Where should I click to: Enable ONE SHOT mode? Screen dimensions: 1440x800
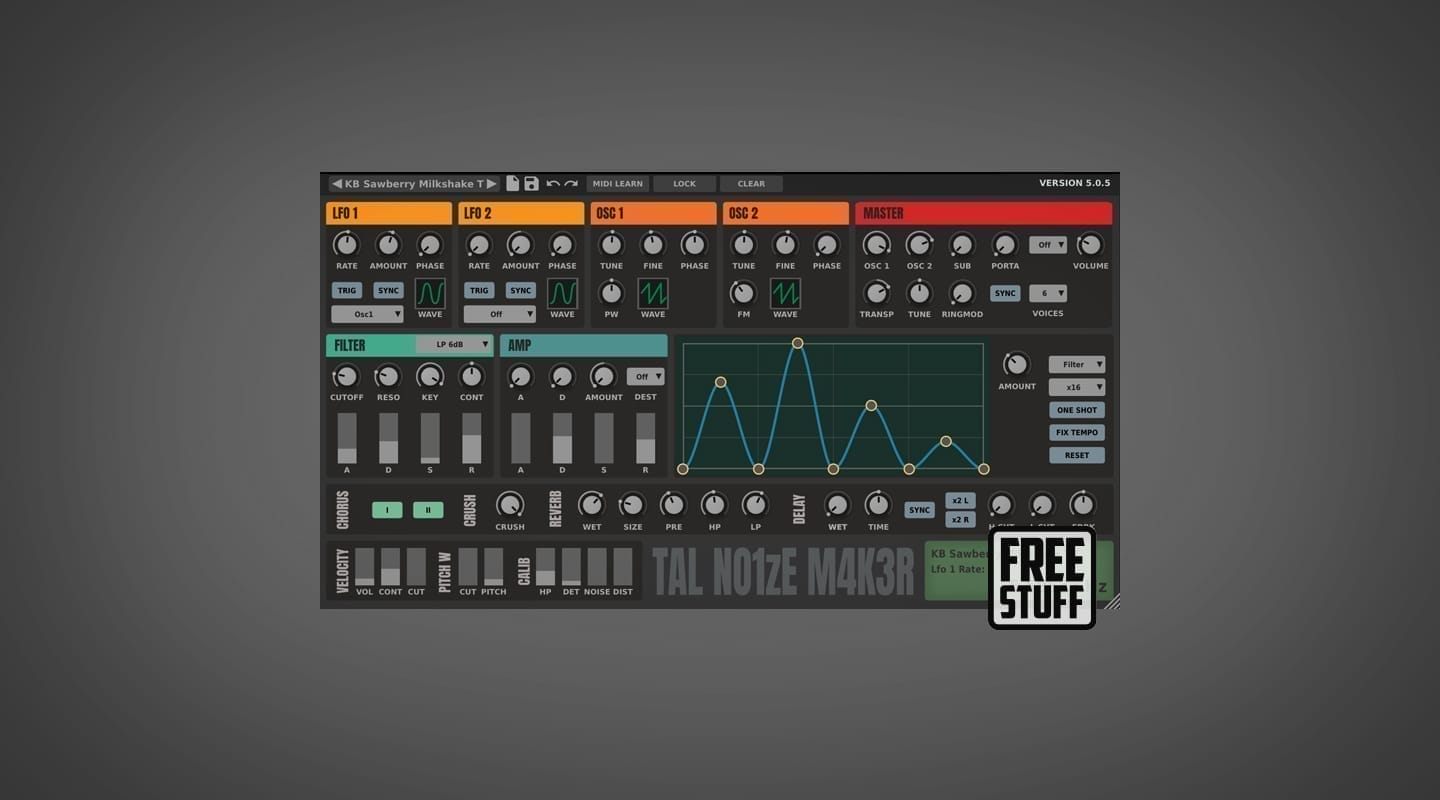pyautogui.click(x=1077, y=410)
